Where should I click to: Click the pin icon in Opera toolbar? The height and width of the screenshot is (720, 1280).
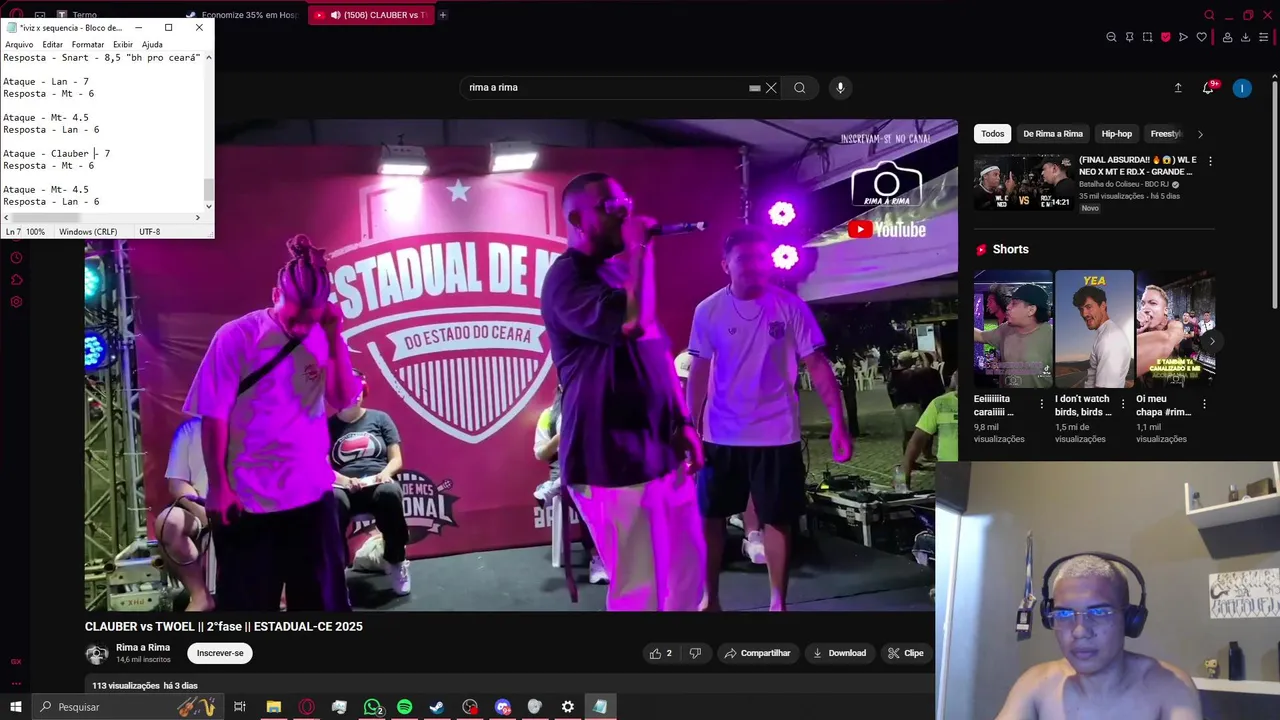1129,37
